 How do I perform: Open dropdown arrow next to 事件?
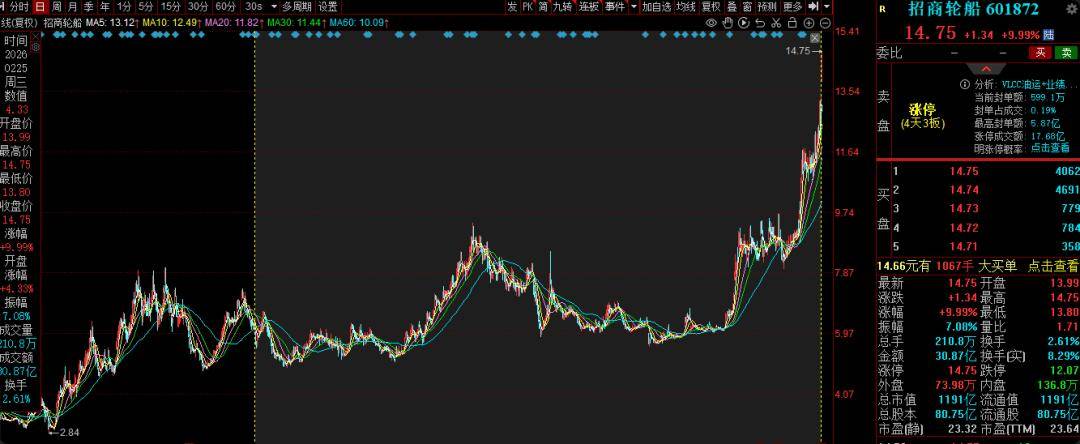[632, 6]
